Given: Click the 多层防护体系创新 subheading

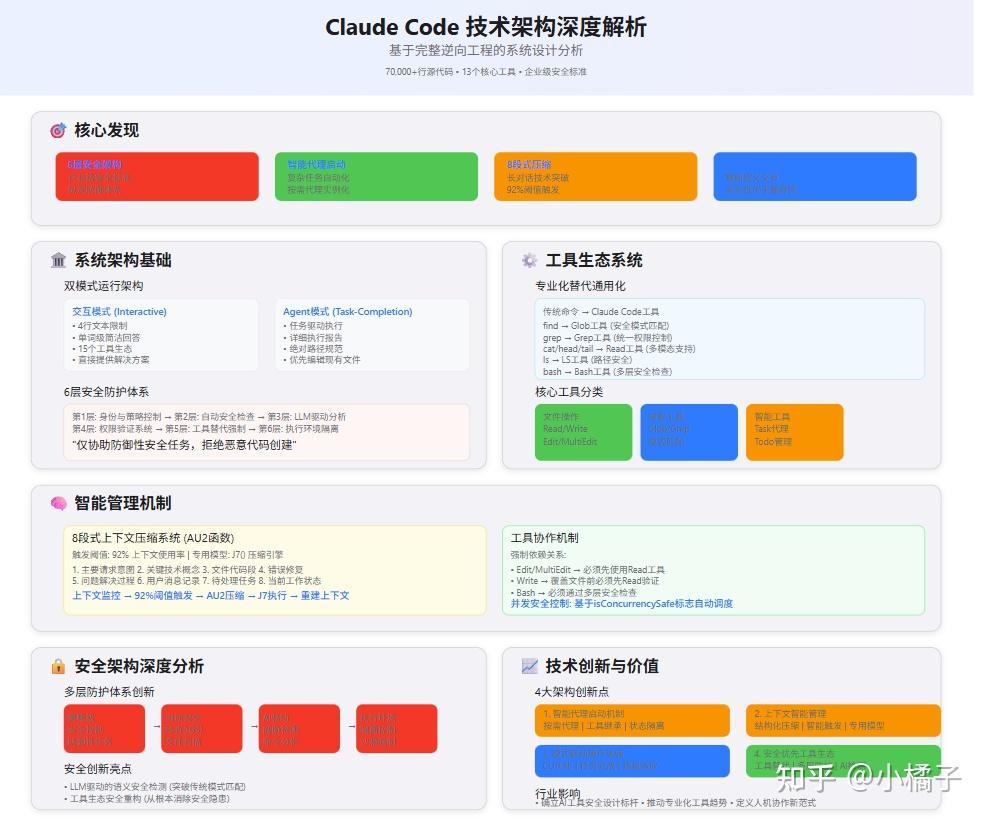Looking at the screenshot, I should click(109, 692).
